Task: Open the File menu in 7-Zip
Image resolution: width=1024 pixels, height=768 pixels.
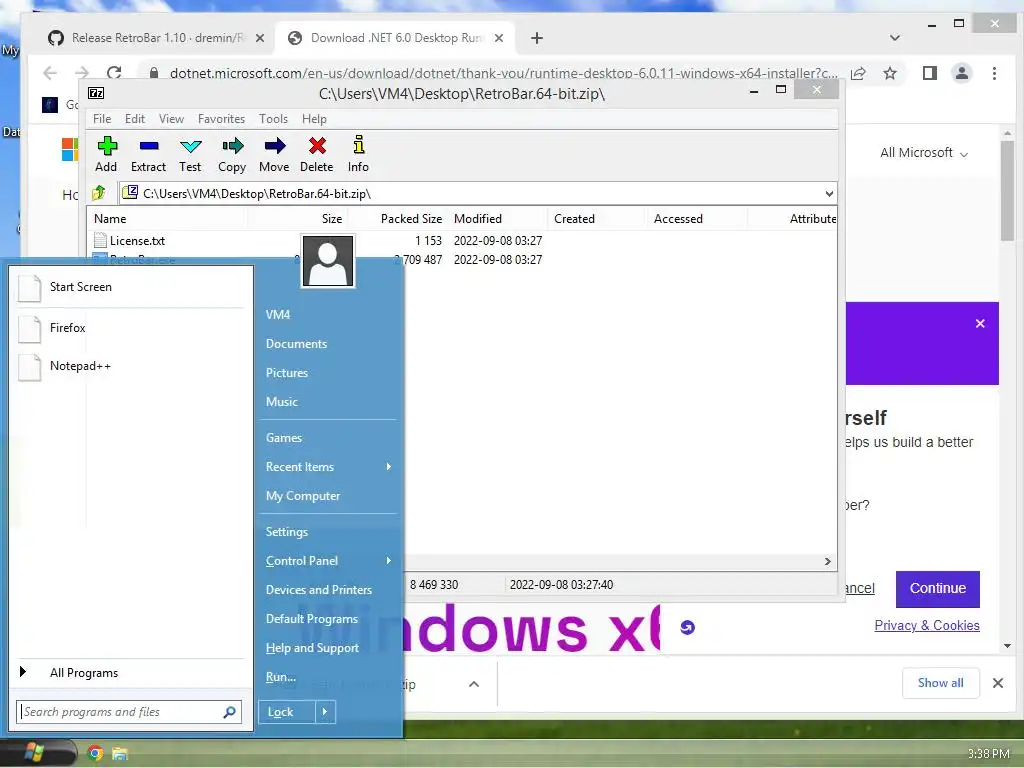Action: coord(102,119)
